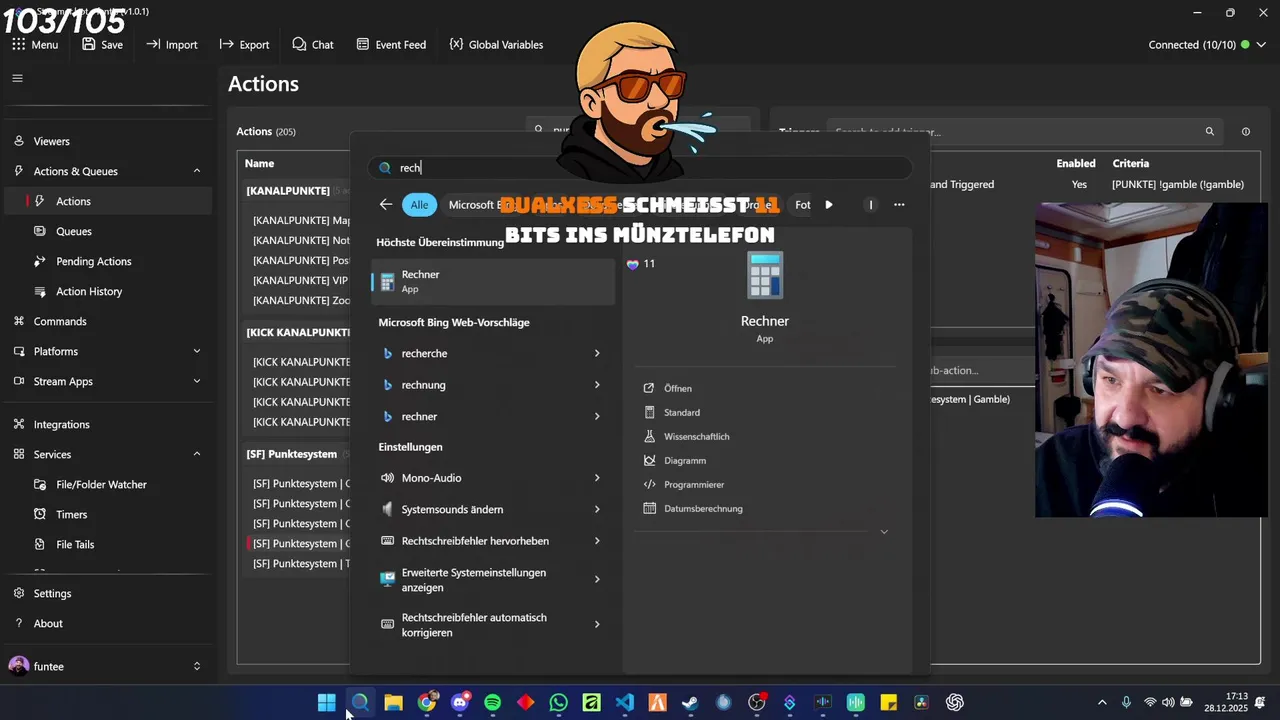Expand Rechtschreibfehler hervorheben arrow
This screenshot has height=720, width=1280.
[x=597, y=541]
